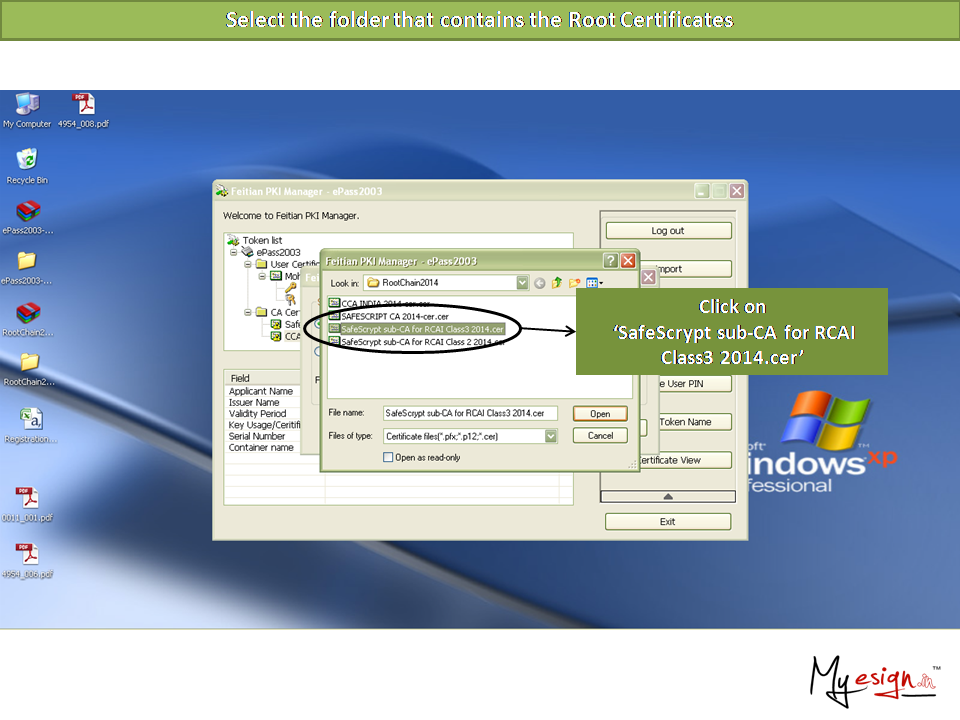Open the Recycle Bin desktop icon
This screenshot has width=960, height=720.
tap(27, 161)
